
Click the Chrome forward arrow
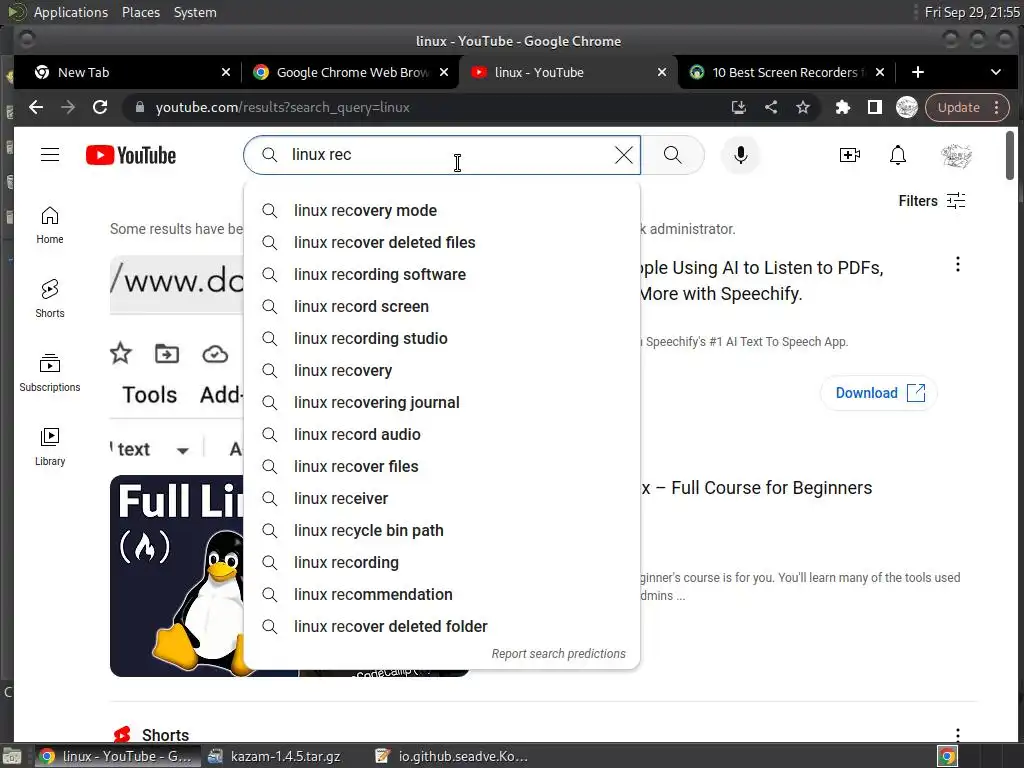tap(68, 107)
